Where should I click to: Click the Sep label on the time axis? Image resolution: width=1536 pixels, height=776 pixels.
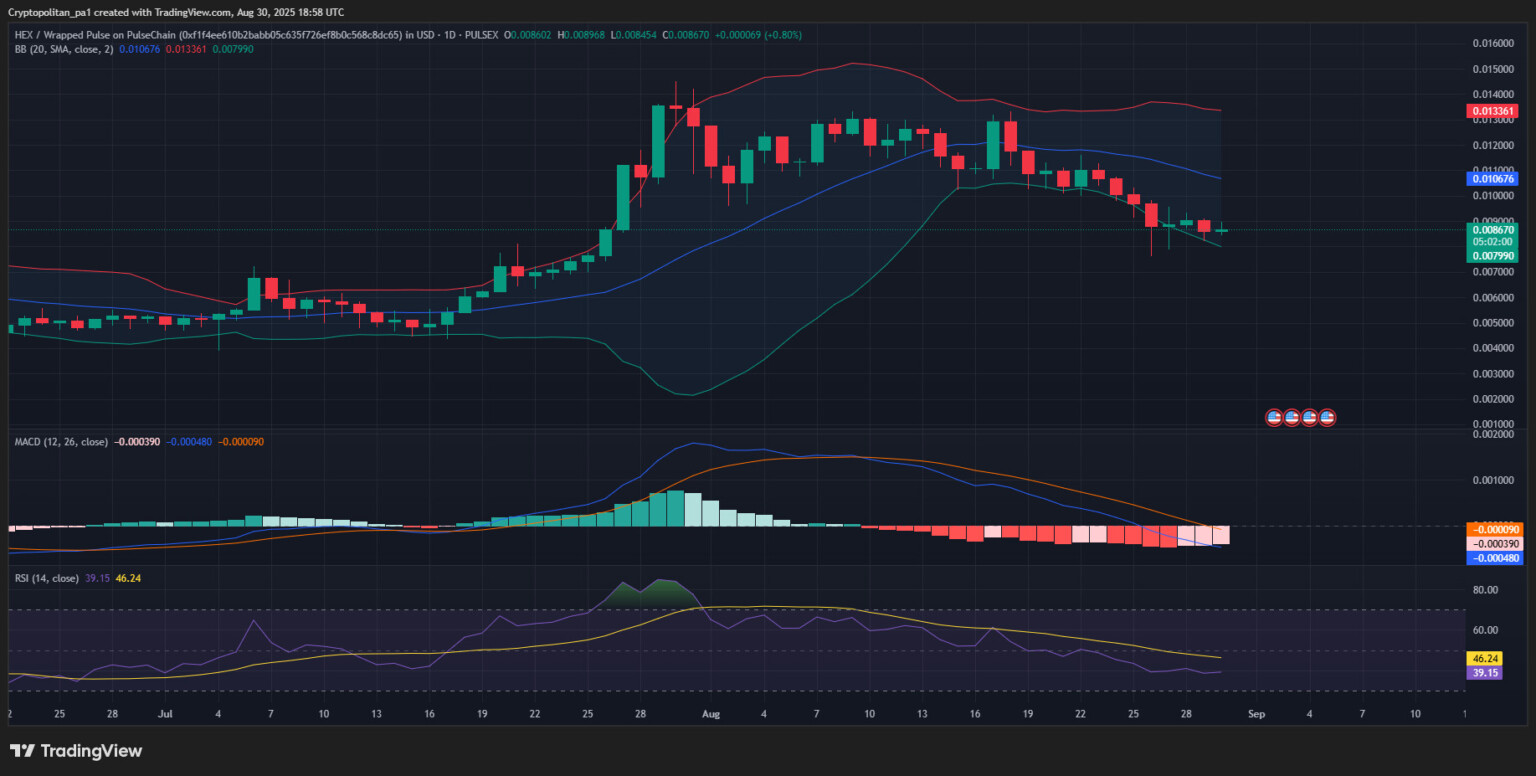point(1256,713)
